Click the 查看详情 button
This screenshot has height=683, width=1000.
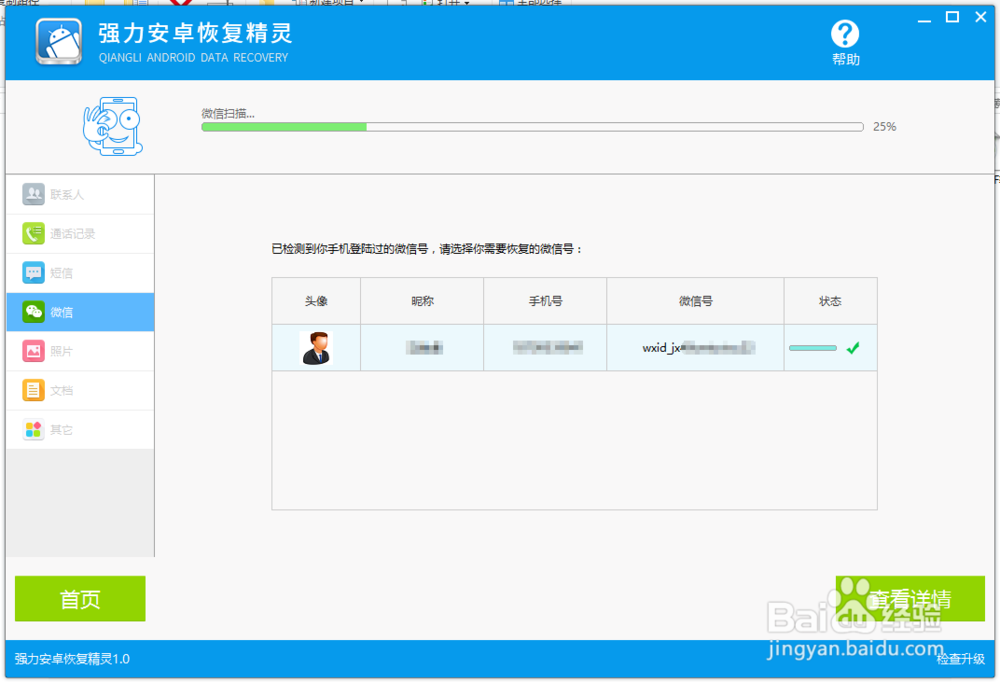tap(910, 598)
